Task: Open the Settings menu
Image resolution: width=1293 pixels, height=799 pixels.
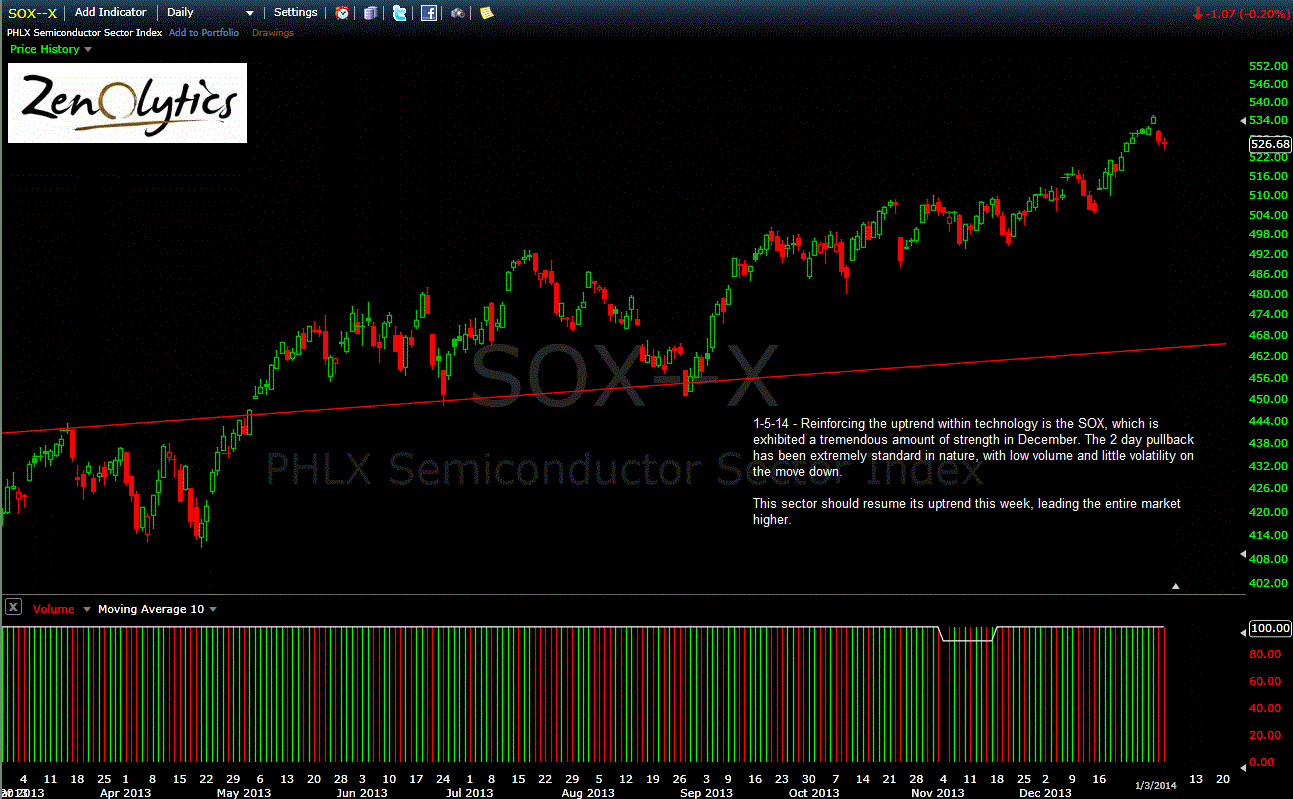Action: pos(295,12)
